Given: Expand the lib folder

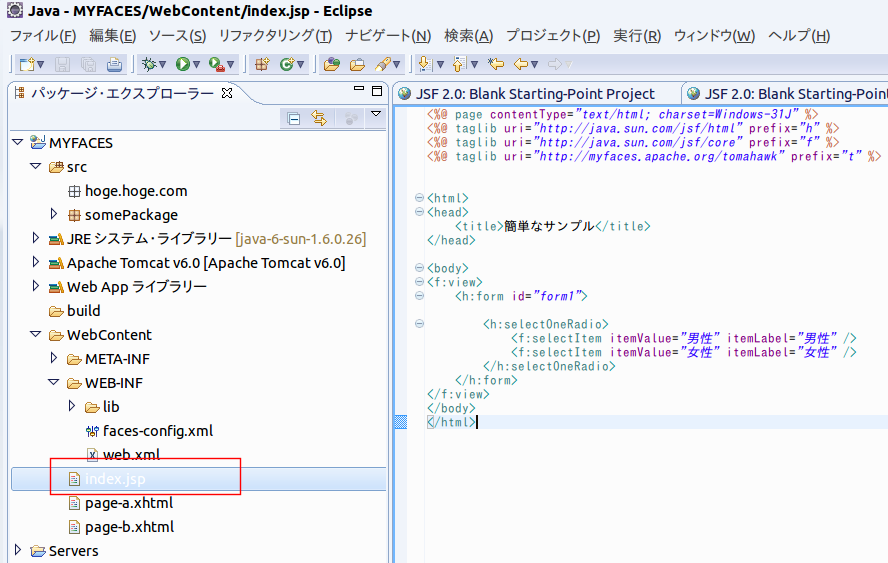Looking at the screenshot, I should pyautogui.click(x=72, y=406).
